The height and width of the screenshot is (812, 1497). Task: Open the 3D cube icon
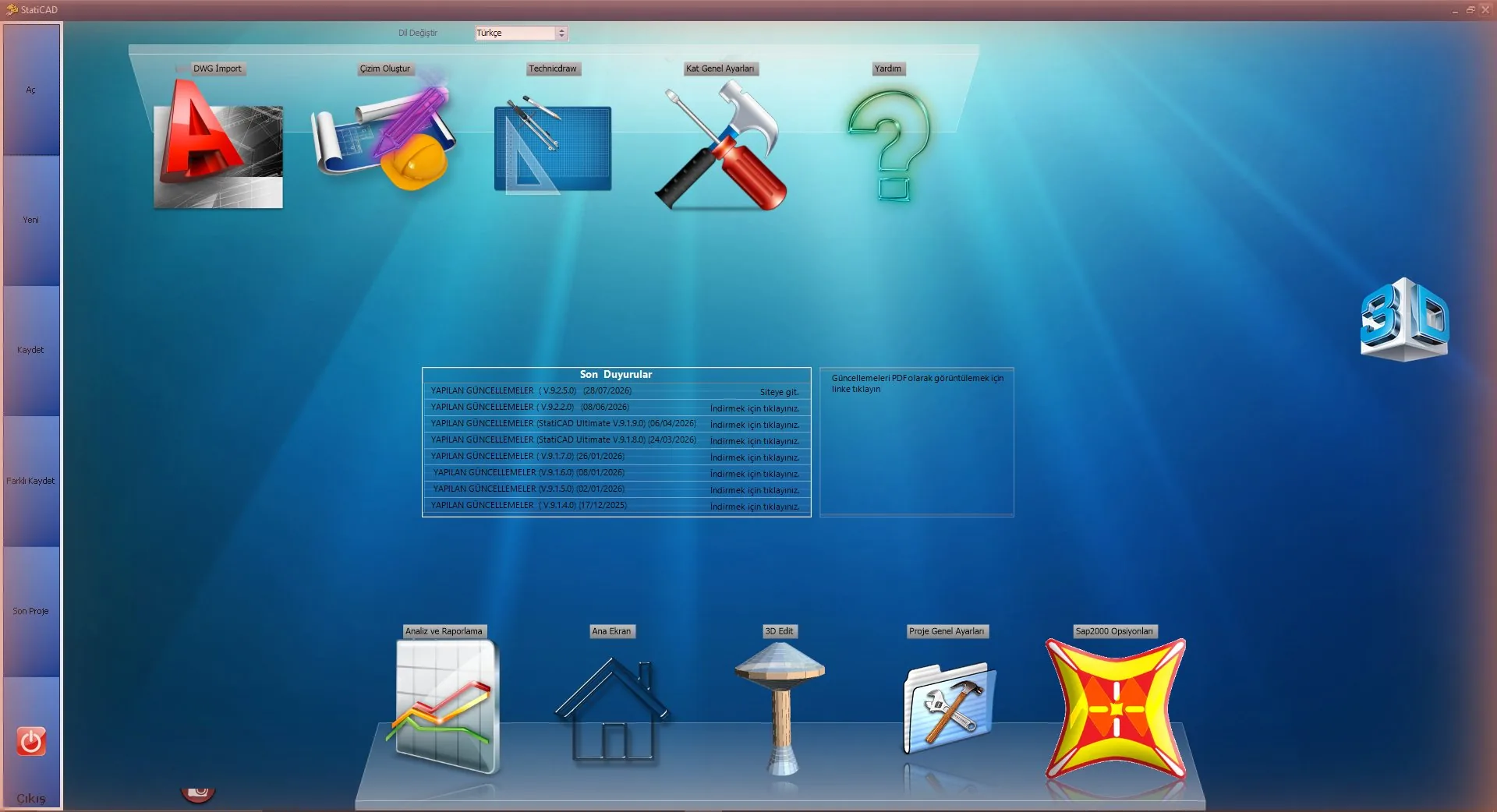1404,320
